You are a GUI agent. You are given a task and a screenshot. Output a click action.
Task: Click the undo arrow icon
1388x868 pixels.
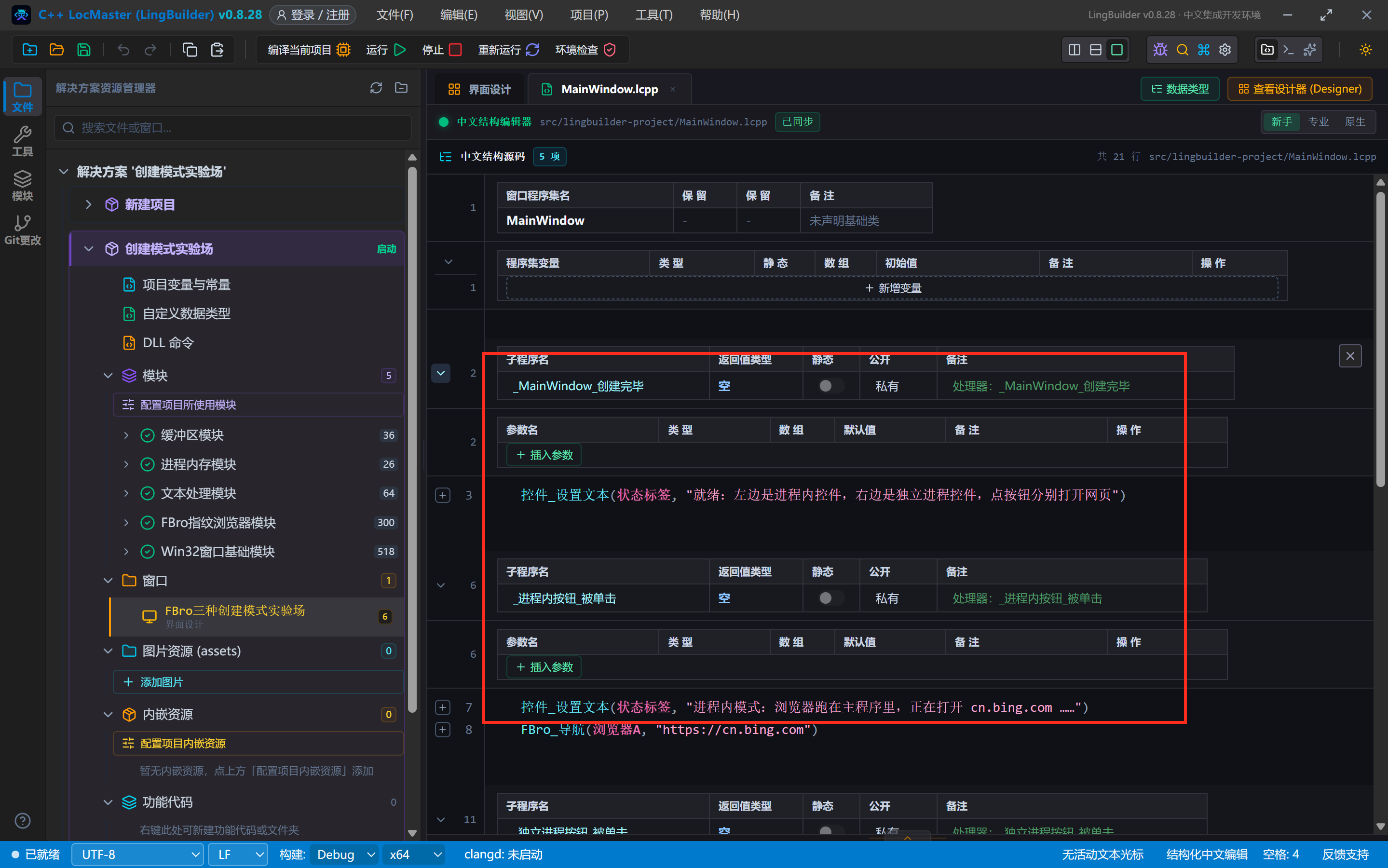point(123,50)
